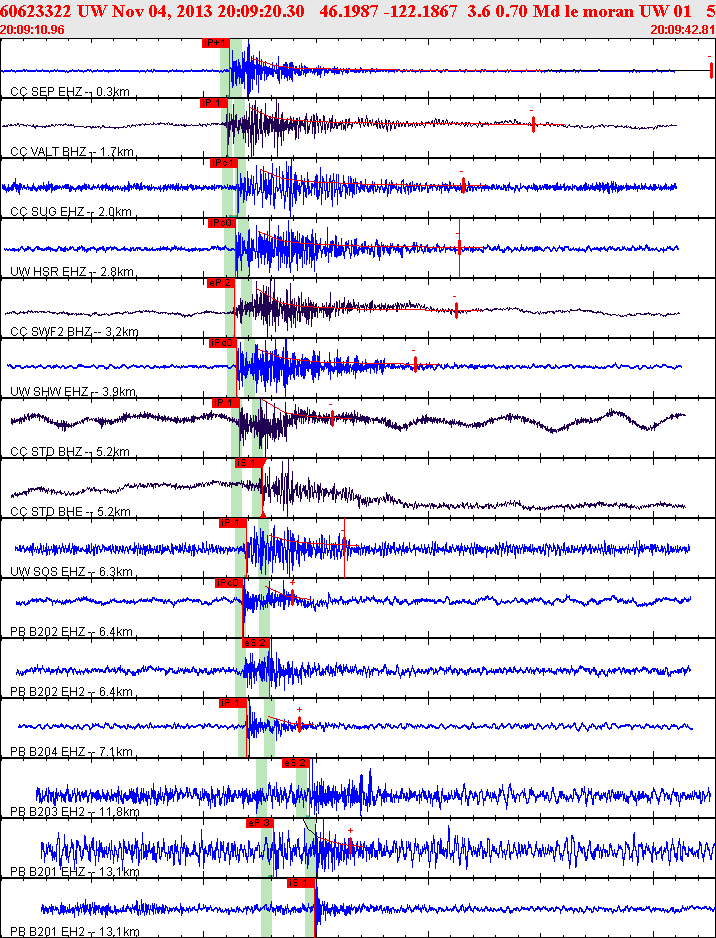This screenshot has height=938, width=716.
Task: Click the station label 'UW SHW EHZ -- 3.9km'
Action: [x=73, y=392]
